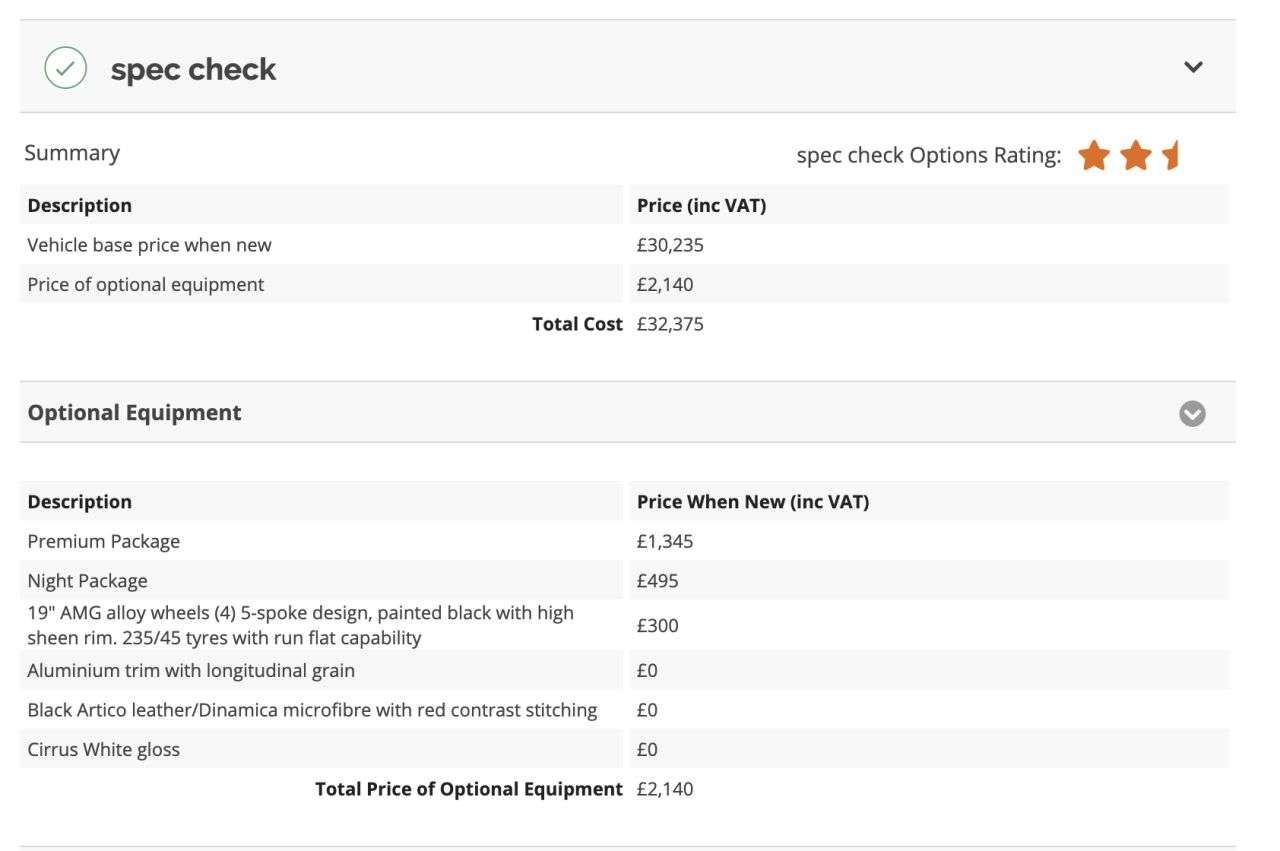Click the Price When New column header
This screenshot has height=851, width=1280.
(x=752, y=502)
